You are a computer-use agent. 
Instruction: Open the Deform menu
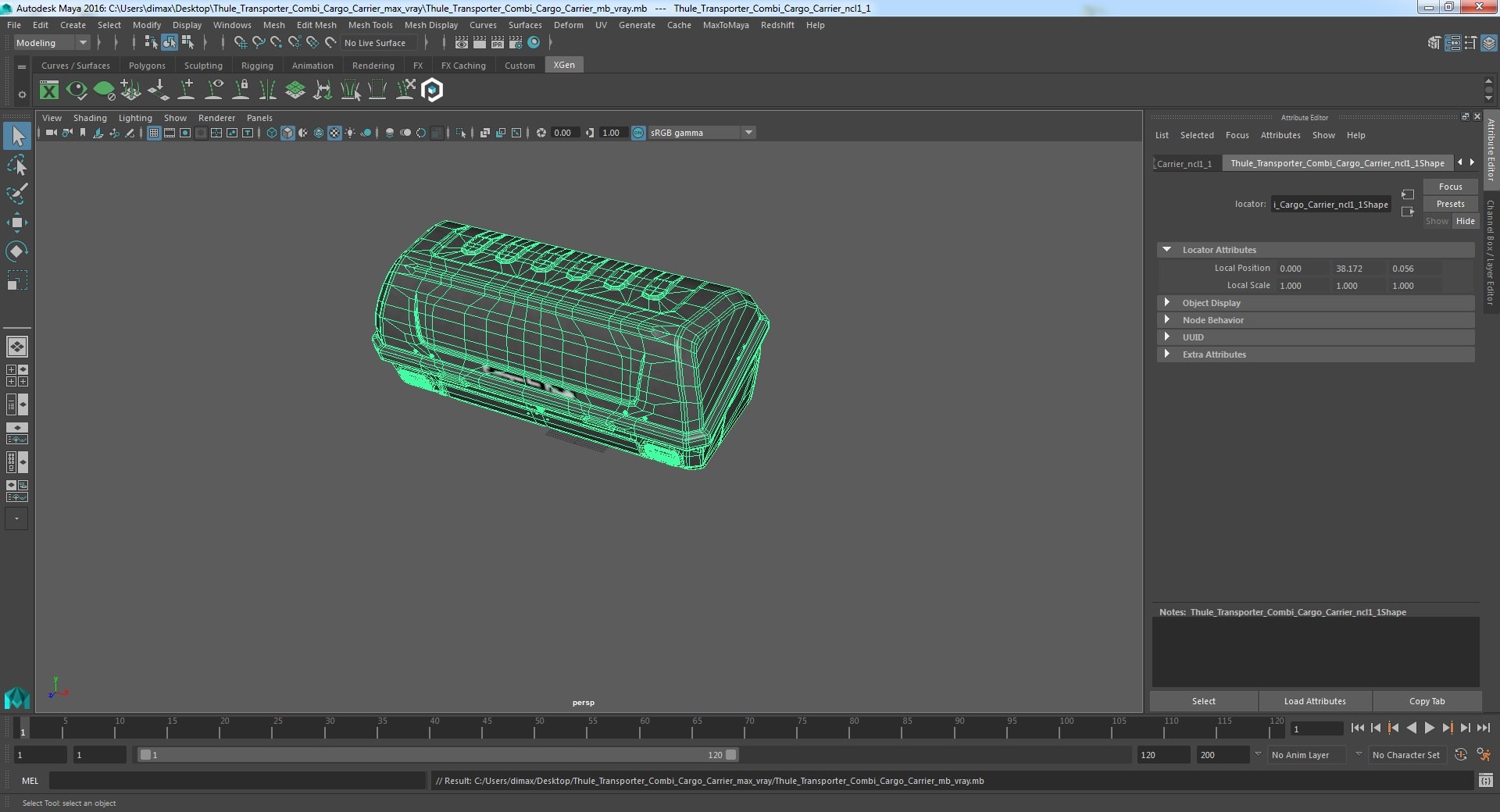(x=569, y=25)
